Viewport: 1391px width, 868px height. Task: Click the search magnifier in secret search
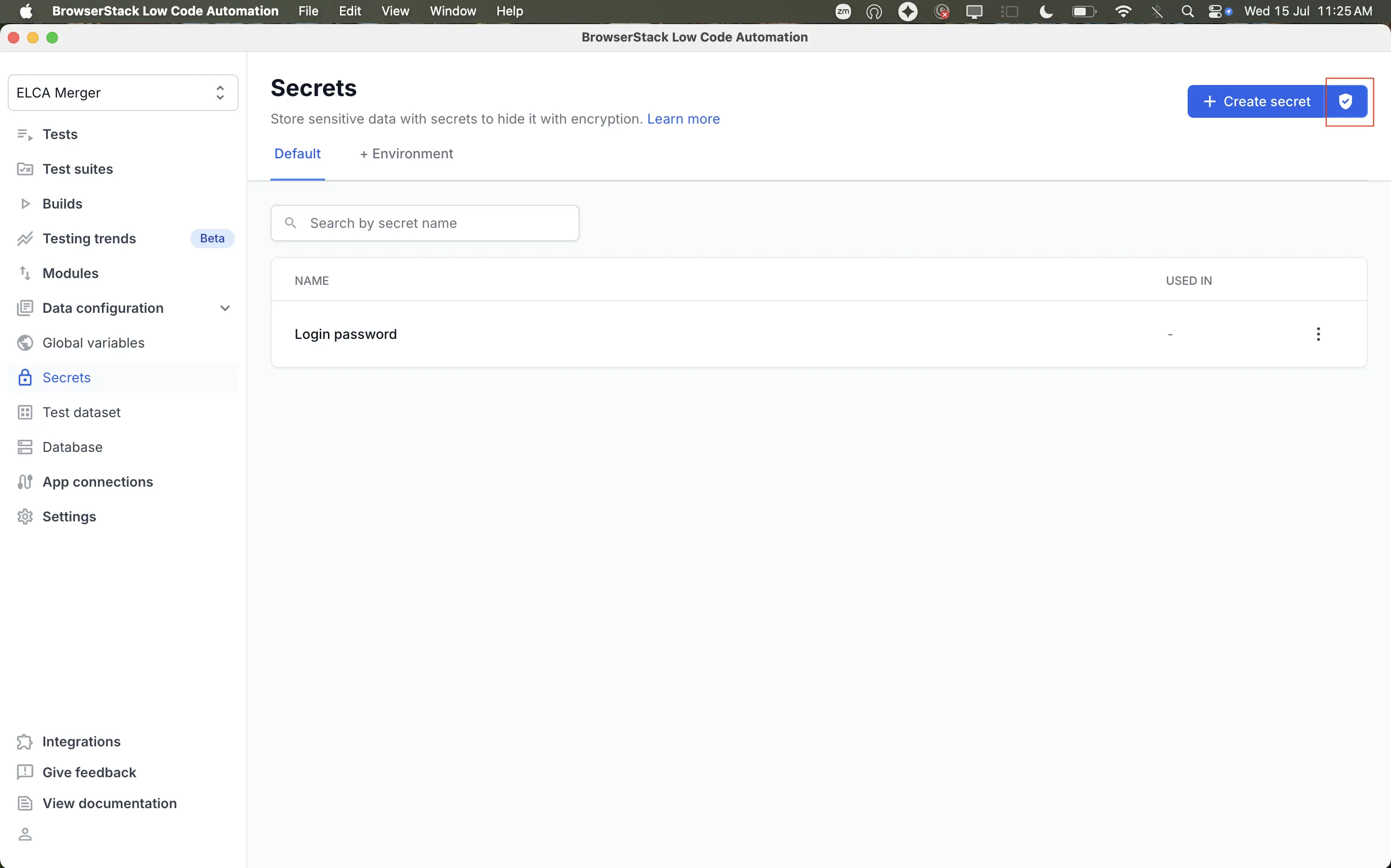coord(291,223)
